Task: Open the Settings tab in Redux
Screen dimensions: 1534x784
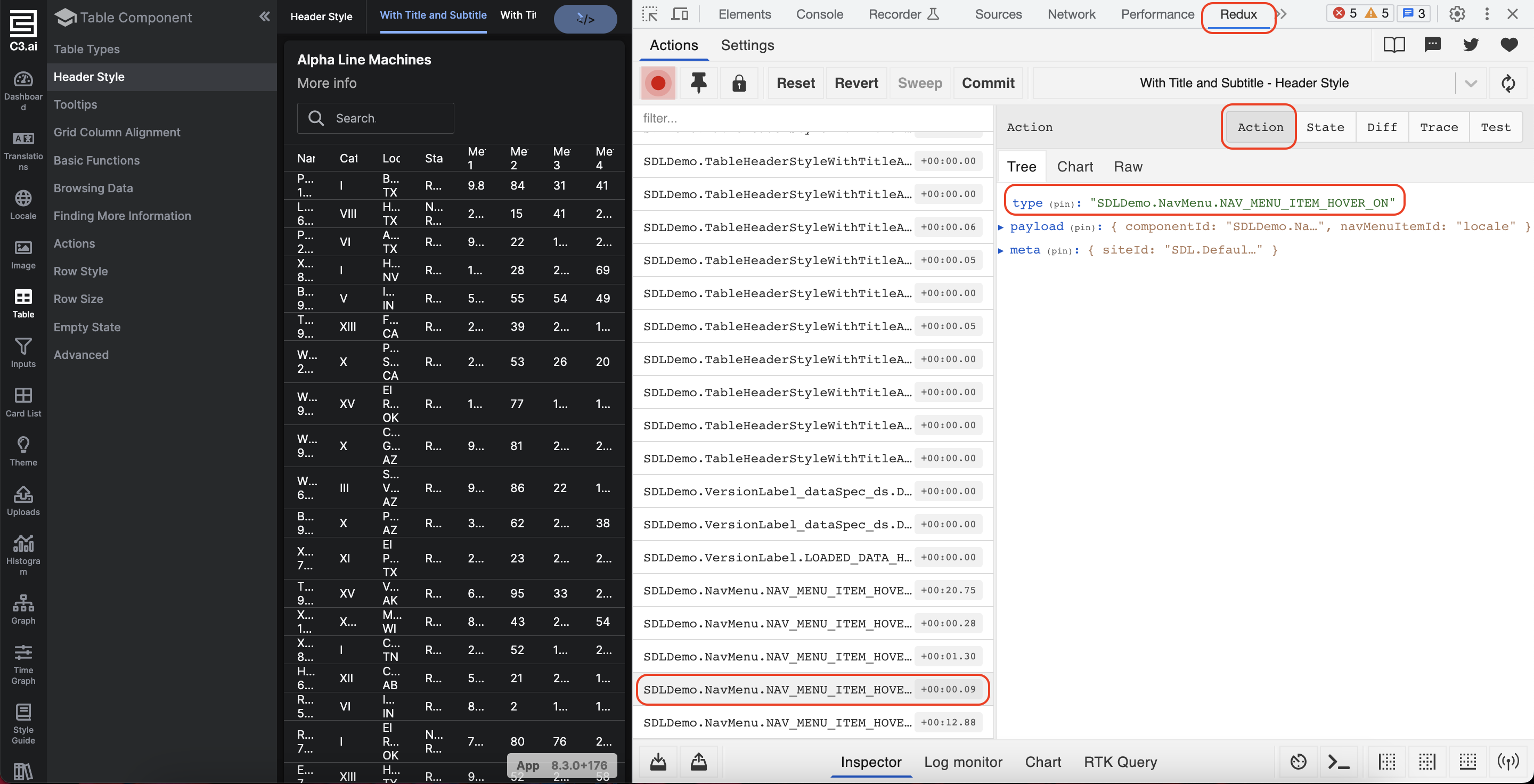Action: point(747,45)
